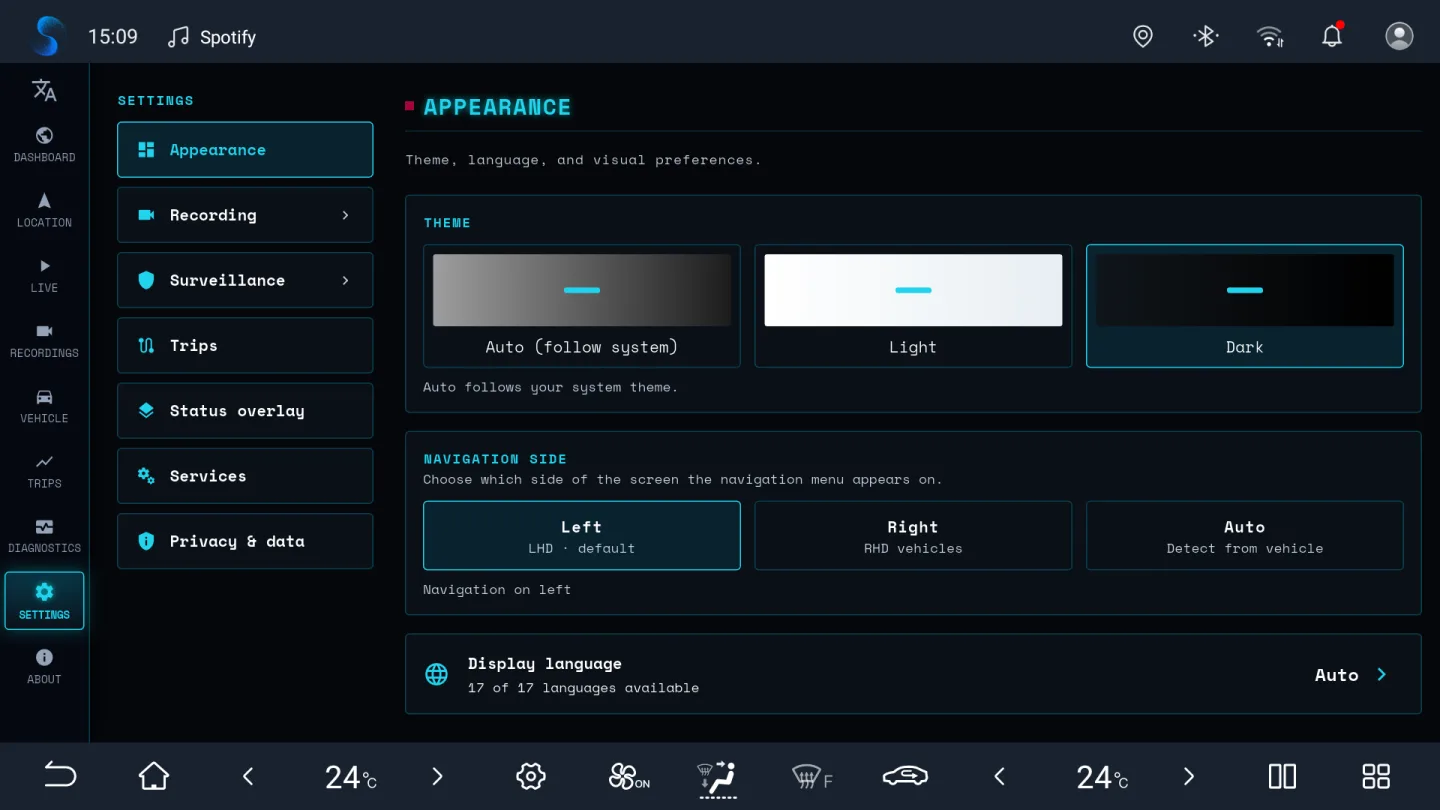The width and height of the screenshot is (1440, 810).
Task: Open the Dashboard globe icon
Action: [44, 136]
